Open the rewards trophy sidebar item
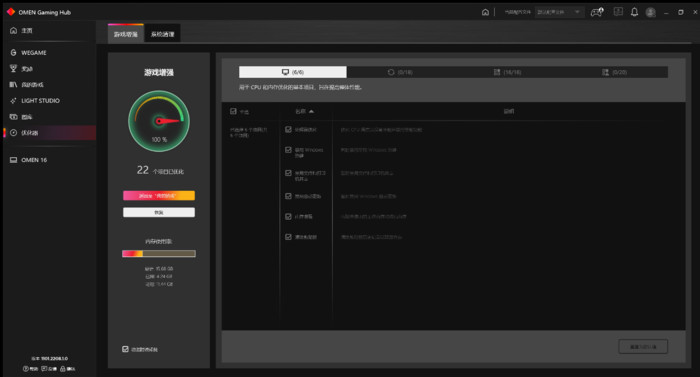Image resolution: width=700 pixels, height=377 pixels. point(21,68)
